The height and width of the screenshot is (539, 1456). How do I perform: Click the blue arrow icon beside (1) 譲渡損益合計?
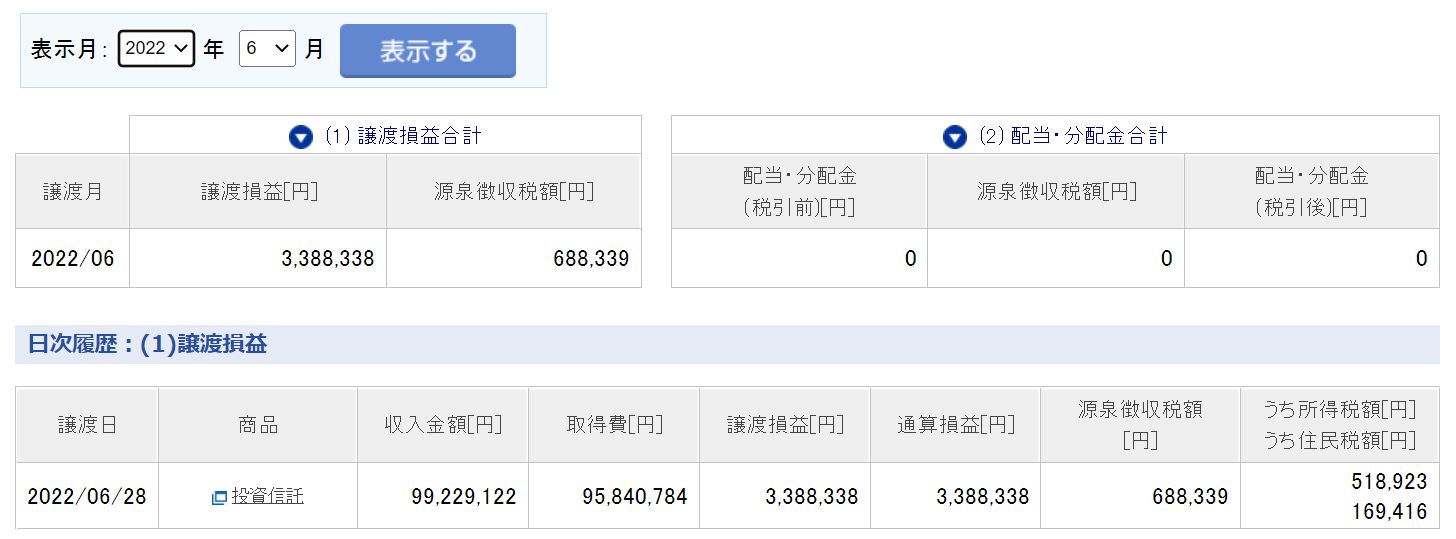click(x=301, y=137)
